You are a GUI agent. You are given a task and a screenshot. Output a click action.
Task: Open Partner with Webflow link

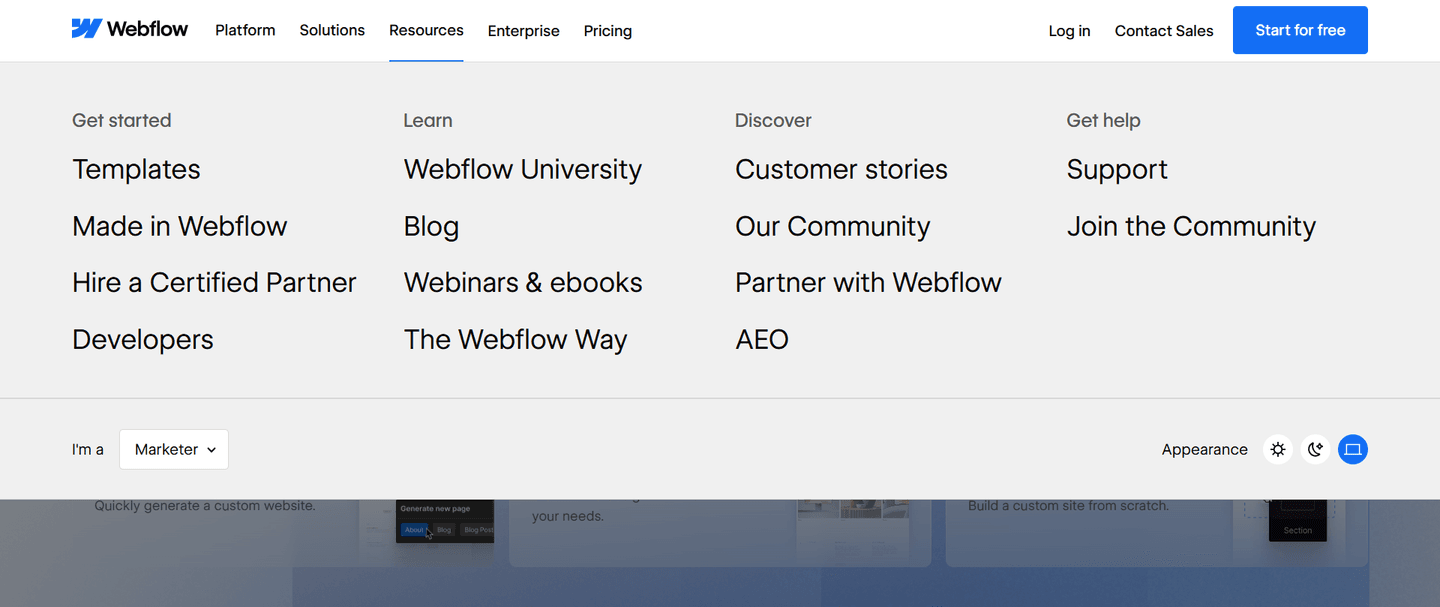click(x=868, y=283)
